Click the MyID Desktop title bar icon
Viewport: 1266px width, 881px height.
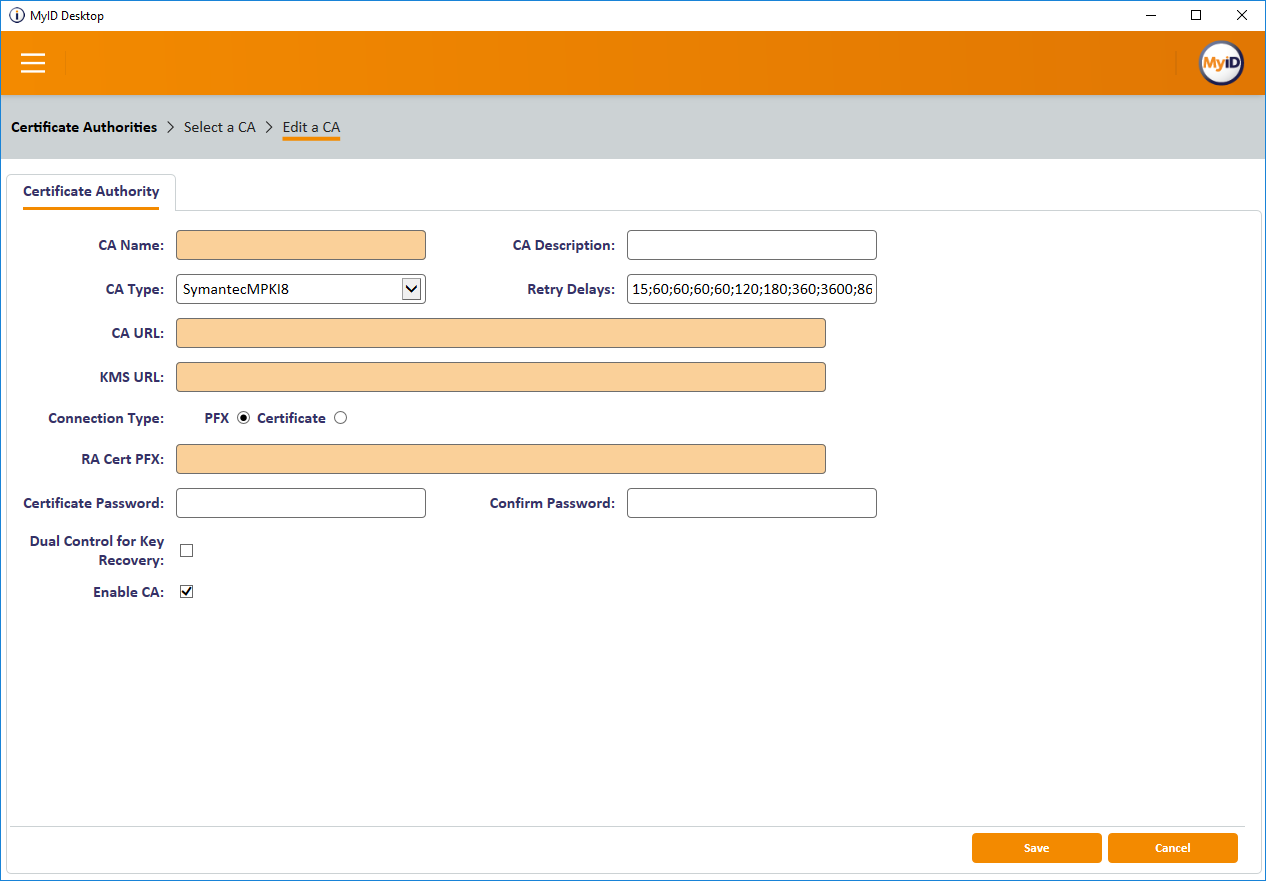point(16,15)
